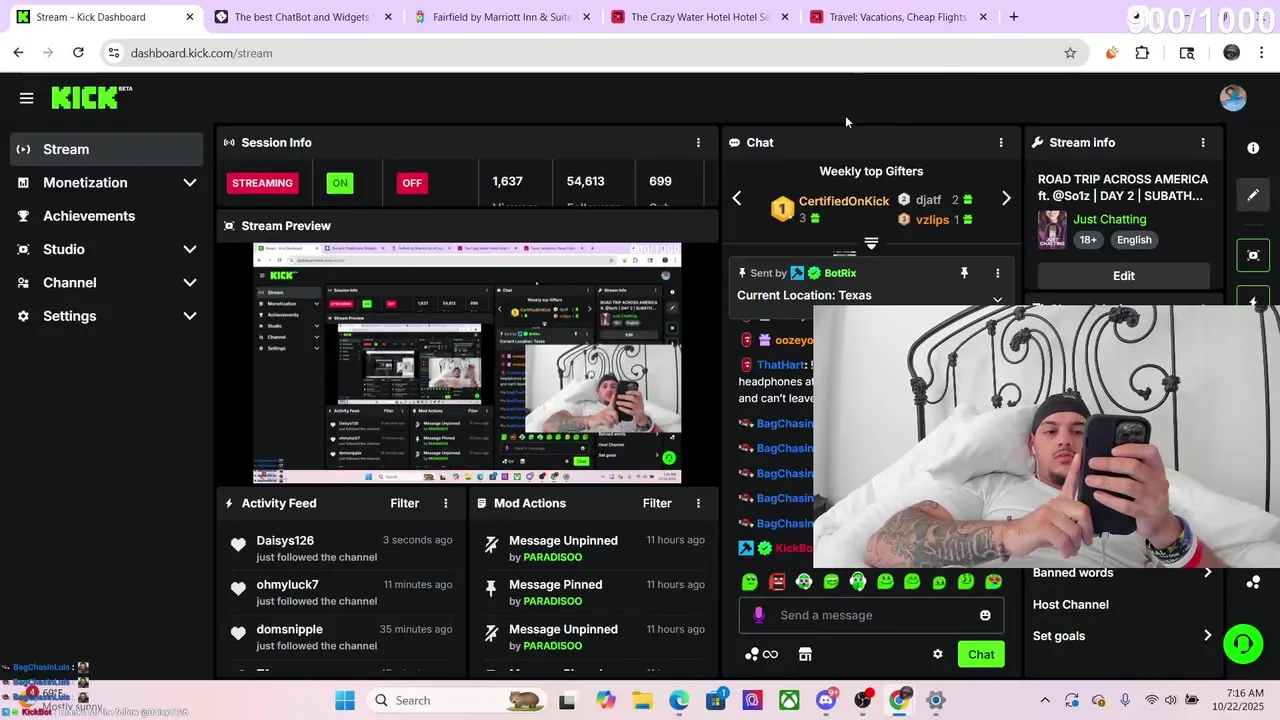Show previous weekly top gifters

pyautogui.click(x=737, y=199)
